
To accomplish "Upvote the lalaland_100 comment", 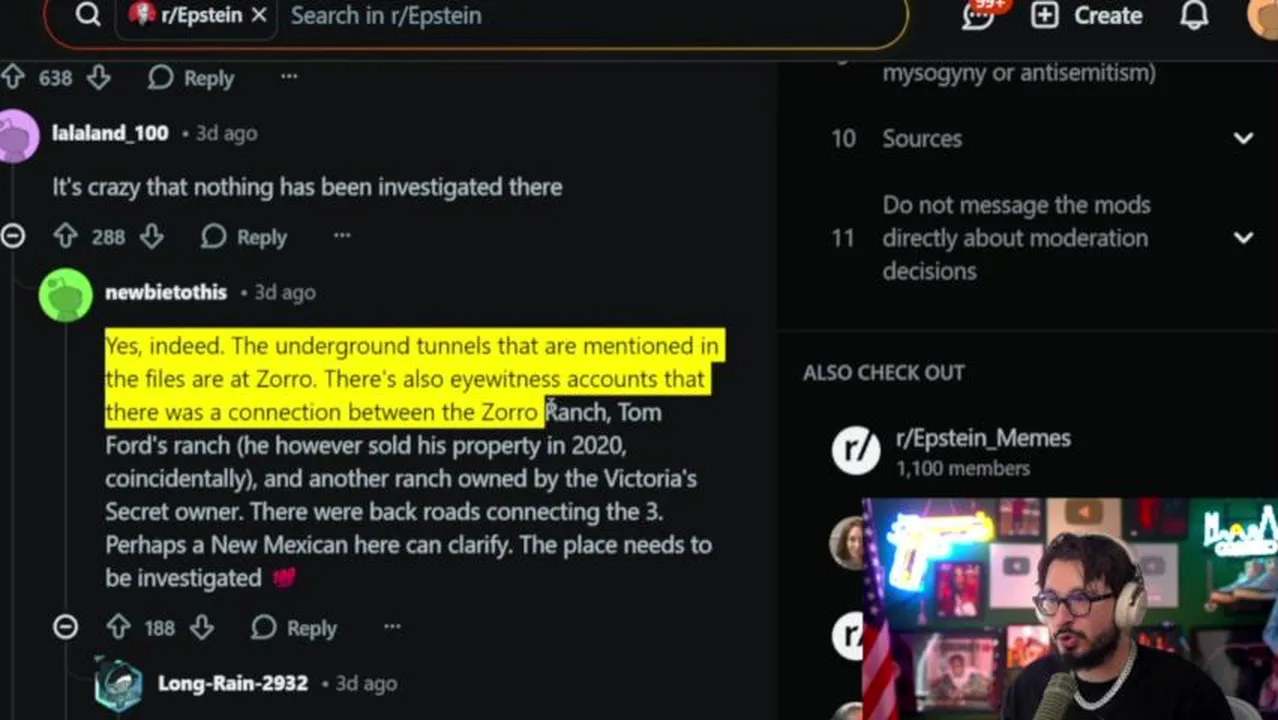I will [65, 236].
